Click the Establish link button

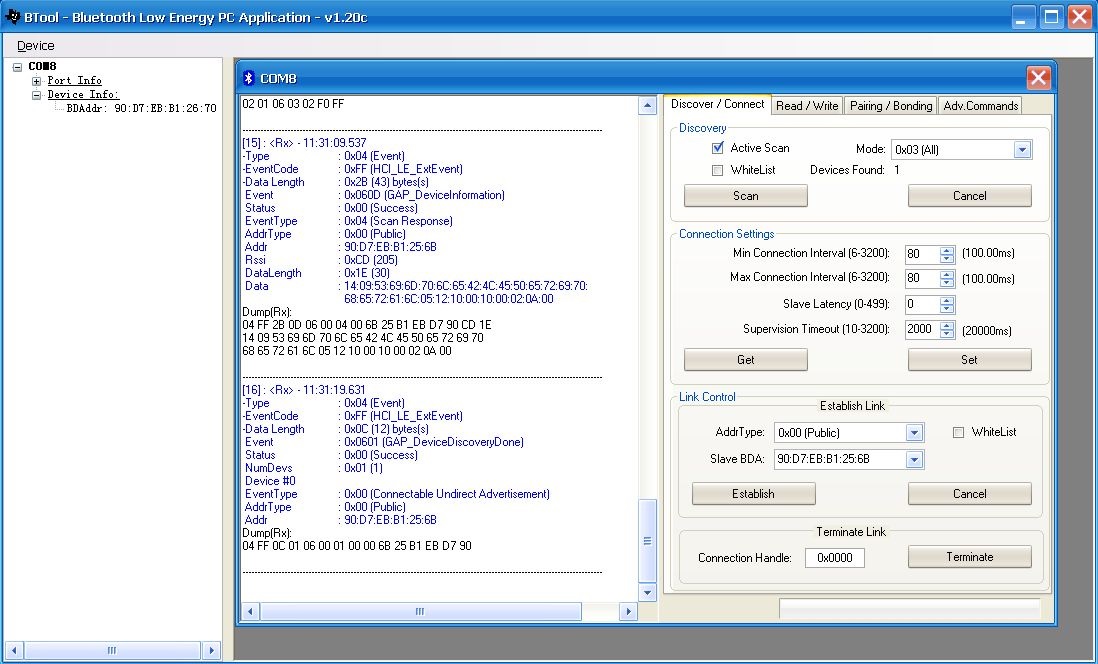coord(753,494)
